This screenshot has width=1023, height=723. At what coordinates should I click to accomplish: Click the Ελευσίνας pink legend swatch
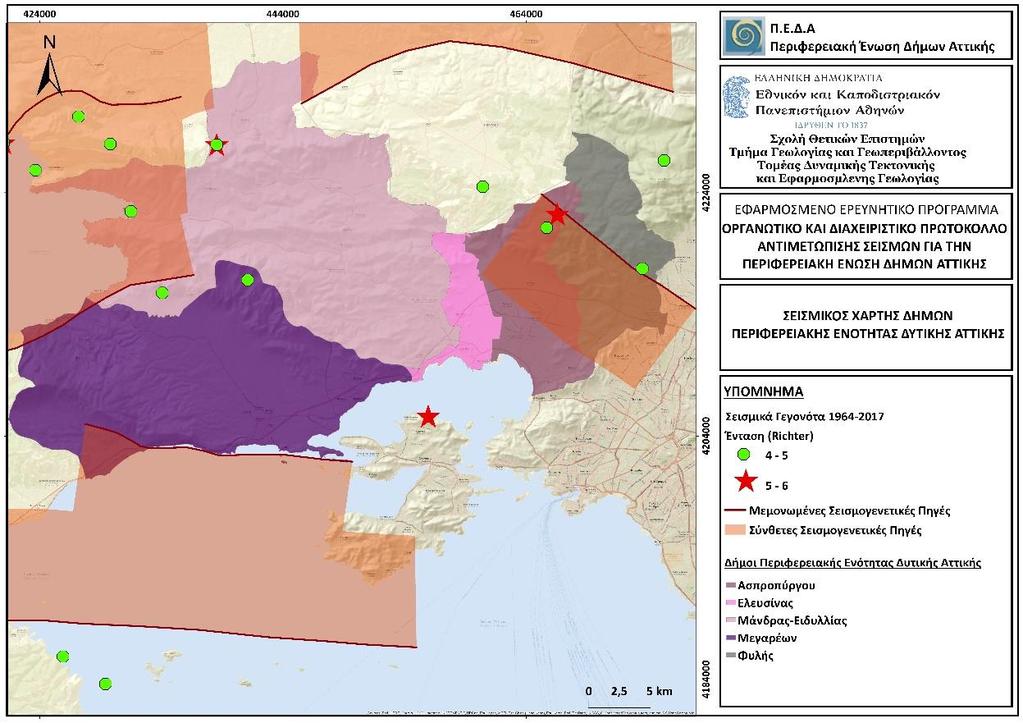click(730, 603)
